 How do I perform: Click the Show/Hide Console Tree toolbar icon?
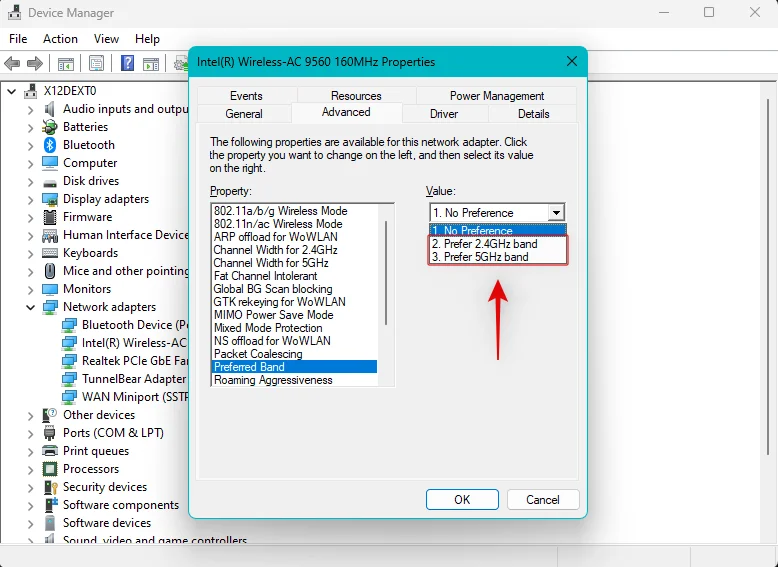coord(66,64)
